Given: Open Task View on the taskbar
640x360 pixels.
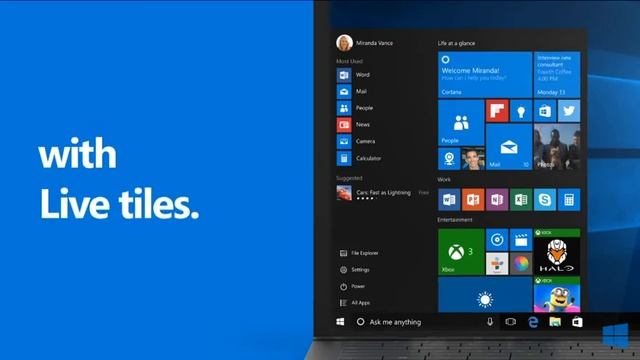Looking at the screenshot, I should coord(510,322).
